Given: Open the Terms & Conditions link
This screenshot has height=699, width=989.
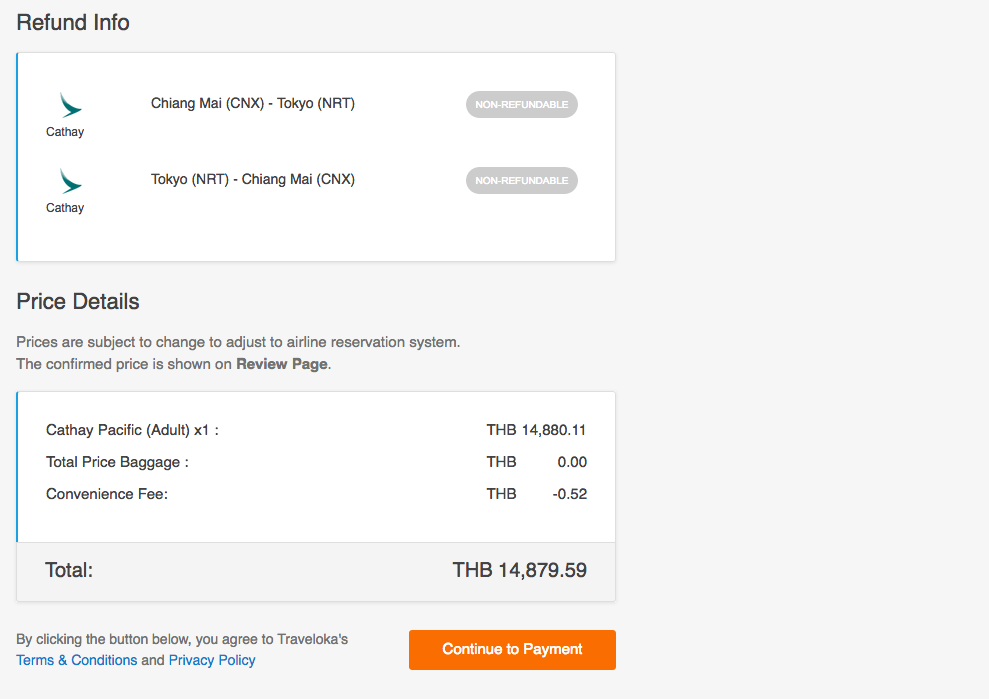Looking at the screenshot, I should [76, 660].
